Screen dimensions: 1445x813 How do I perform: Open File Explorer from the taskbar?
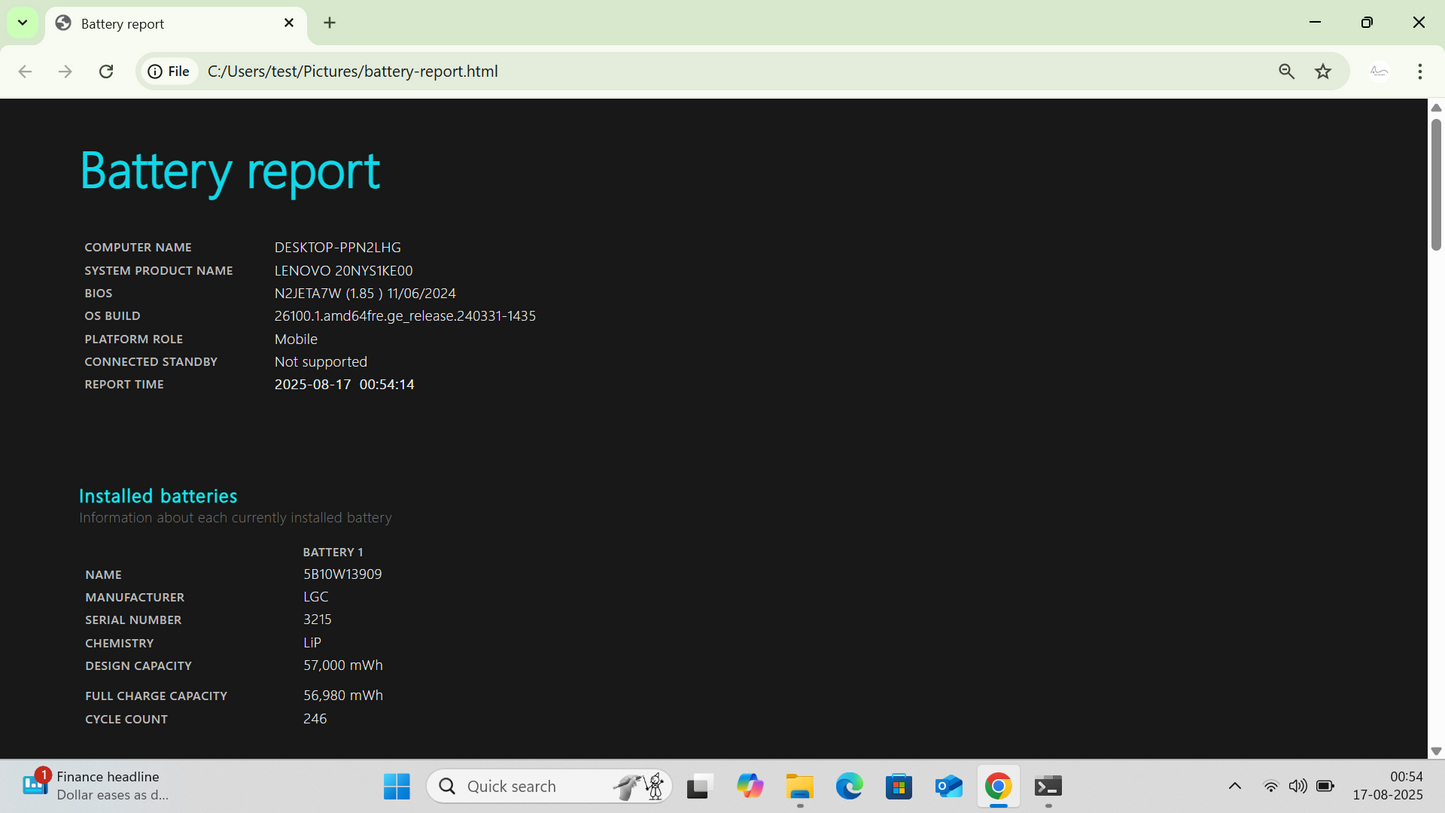[x=799, y=786]
